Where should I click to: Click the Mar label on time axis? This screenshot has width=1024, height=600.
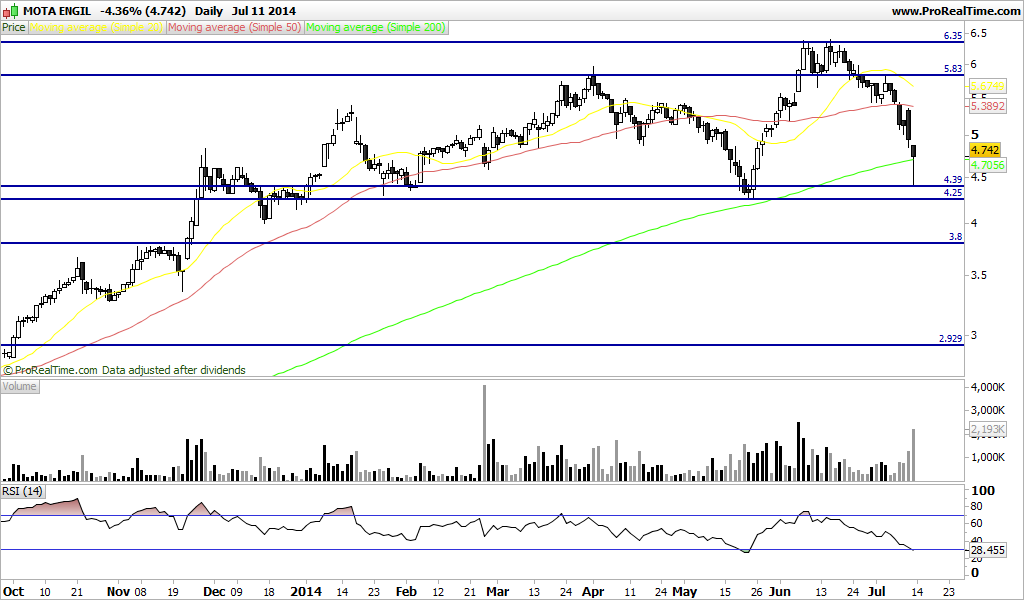point(497,592)
